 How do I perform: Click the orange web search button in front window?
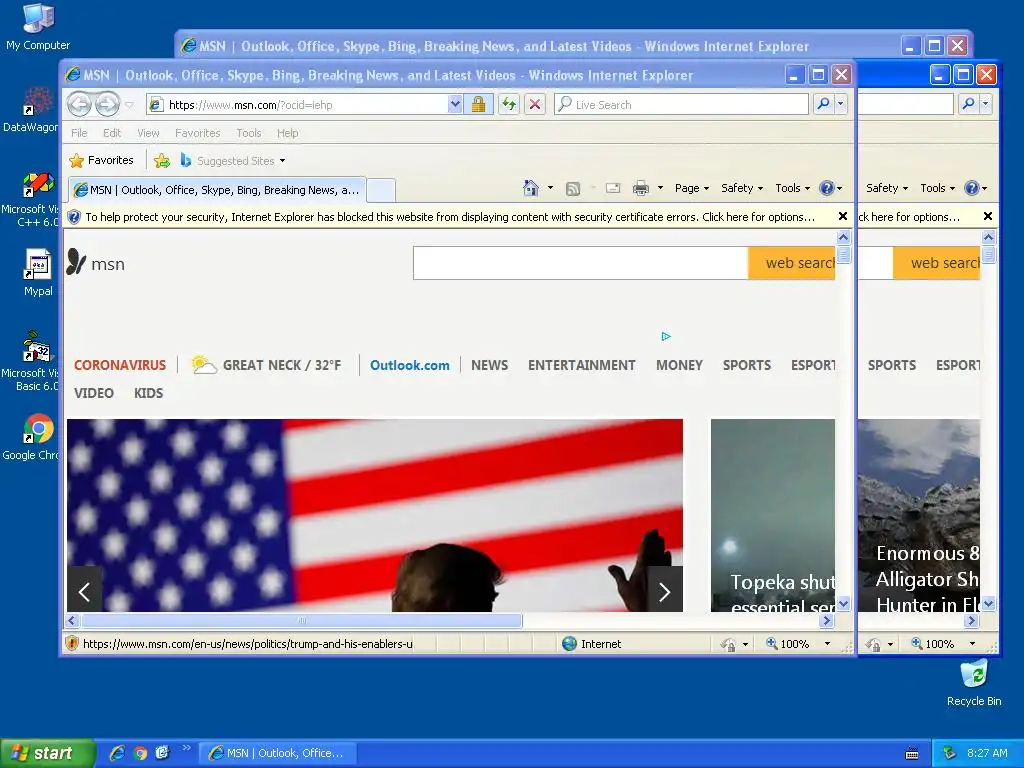(792, 263)
